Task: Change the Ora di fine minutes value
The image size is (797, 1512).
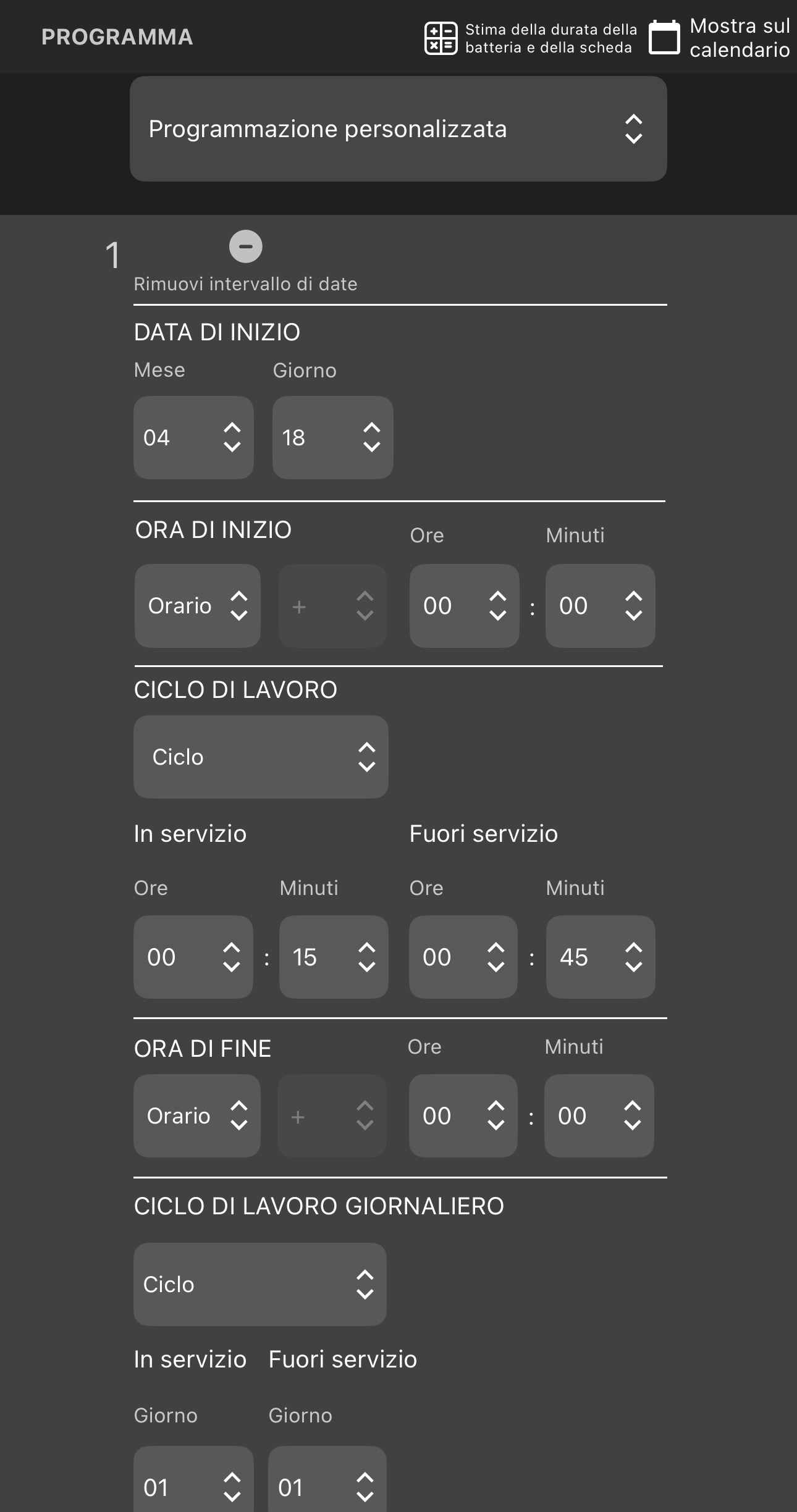Action: point(599,1116)
